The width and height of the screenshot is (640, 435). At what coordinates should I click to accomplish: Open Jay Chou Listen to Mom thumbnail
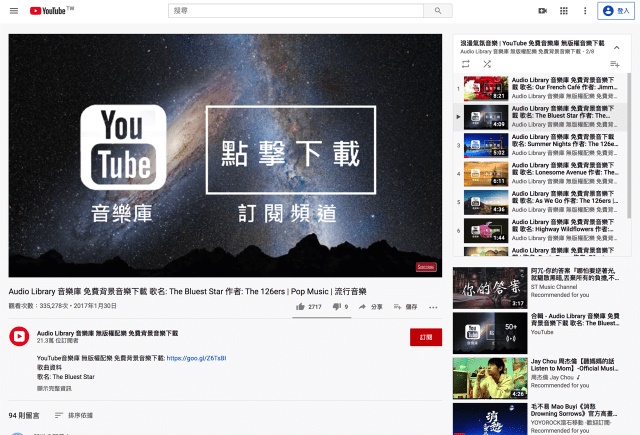tap(490, 378)
